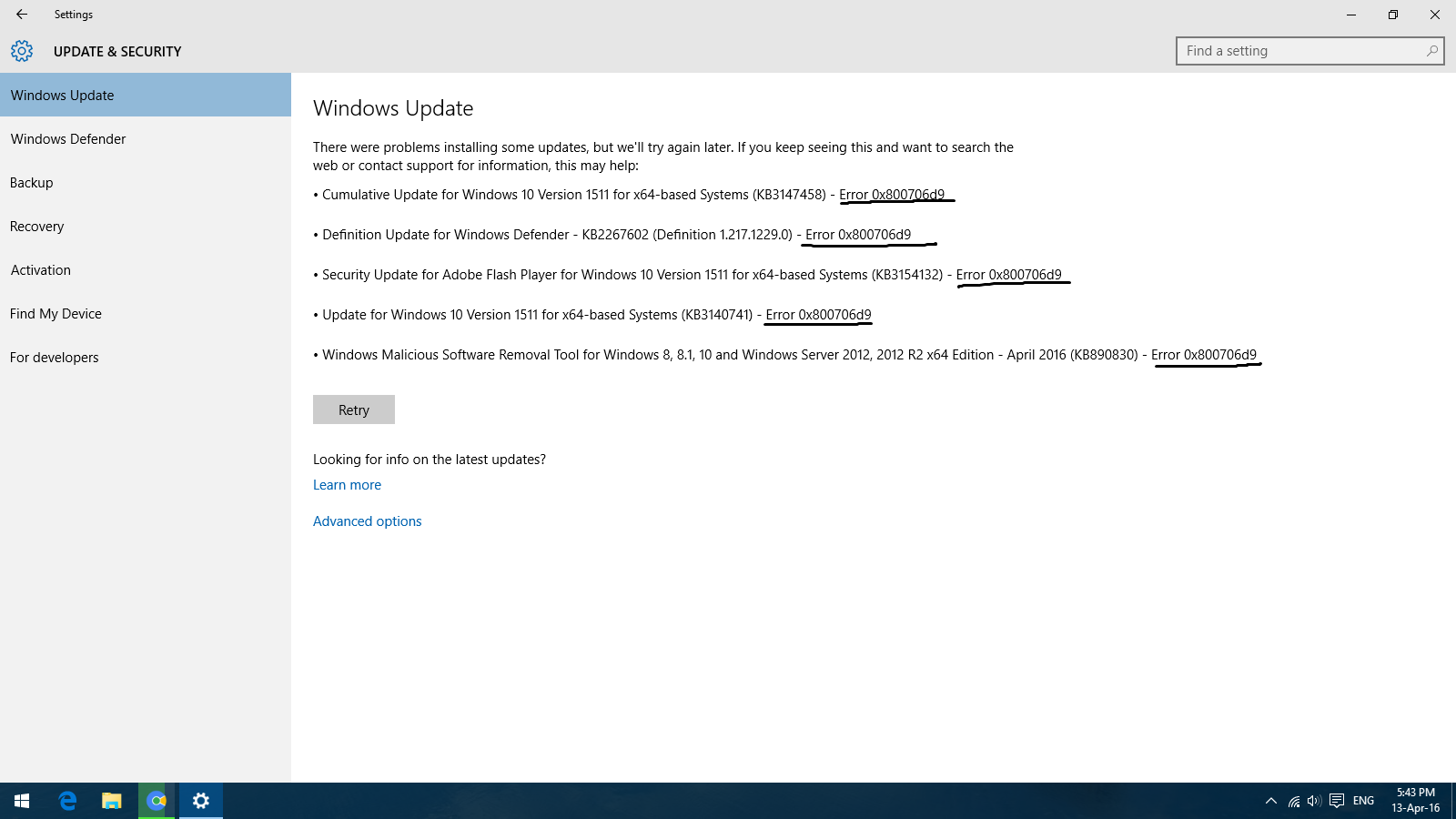Open the Recovery section

point(146,226)
